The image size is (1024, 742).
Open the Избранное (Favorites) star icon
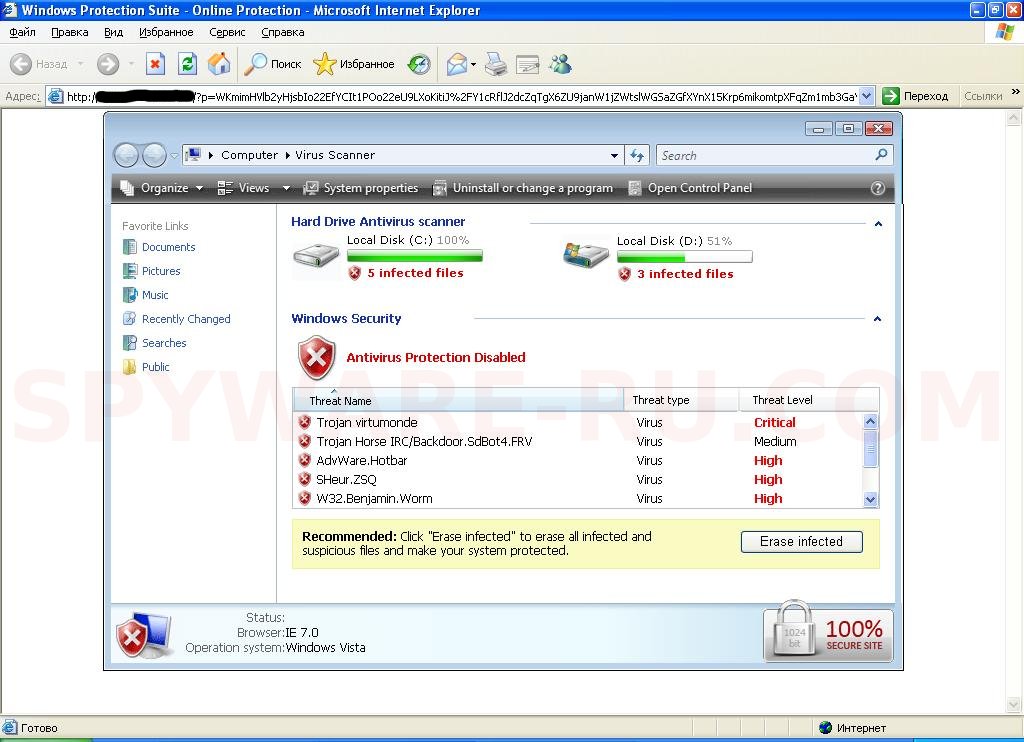click(324, 64)
